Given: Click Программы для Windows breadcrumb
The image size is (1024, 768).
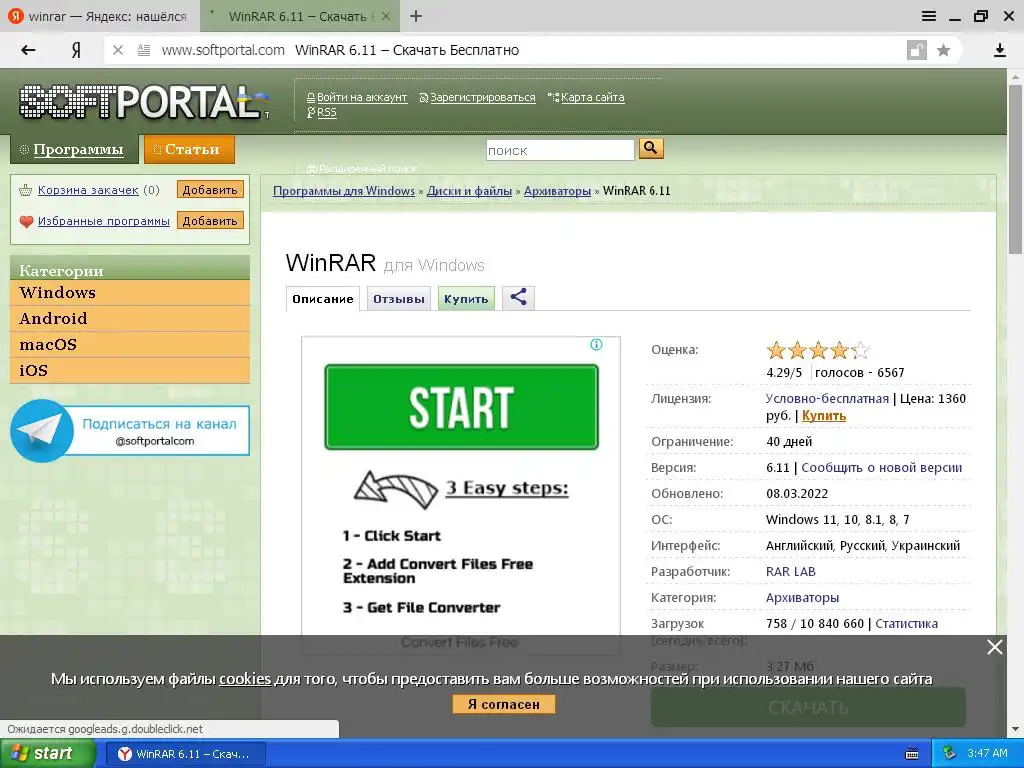Looking at the screenshot, I should tap(344, 191).
